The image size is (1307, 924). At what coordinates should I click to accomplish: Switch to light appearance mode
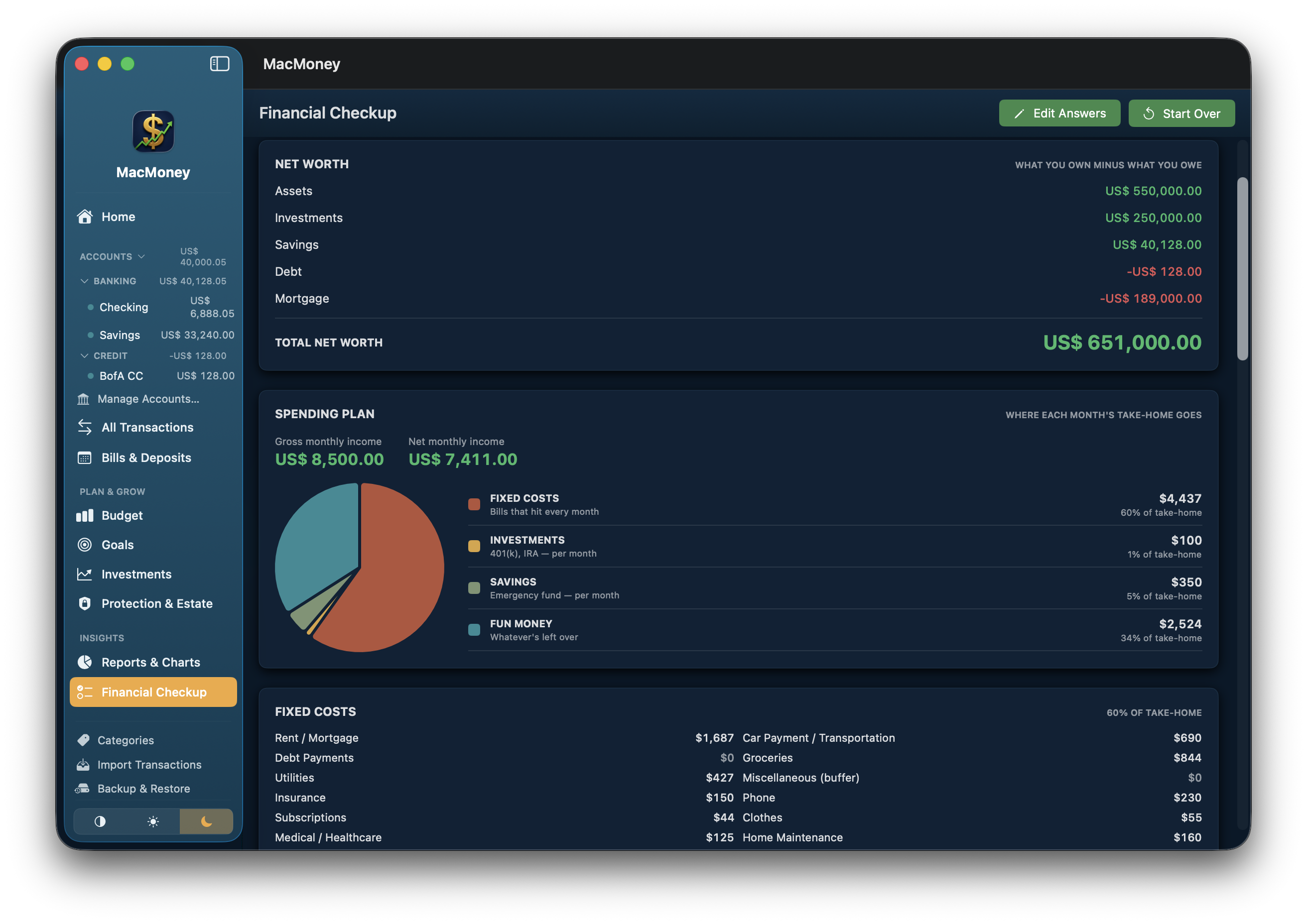coord(153,821)
